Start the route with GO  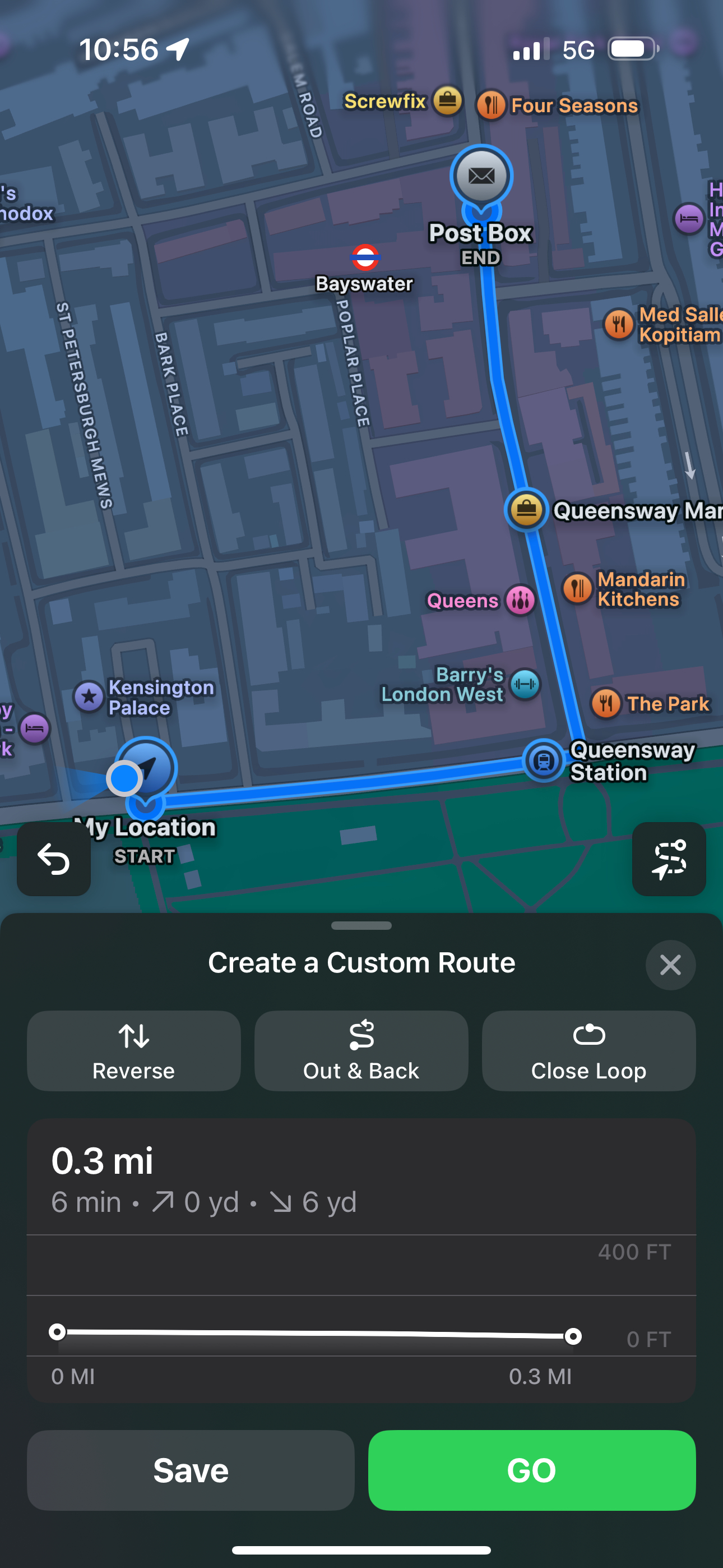pos(532,1470)
